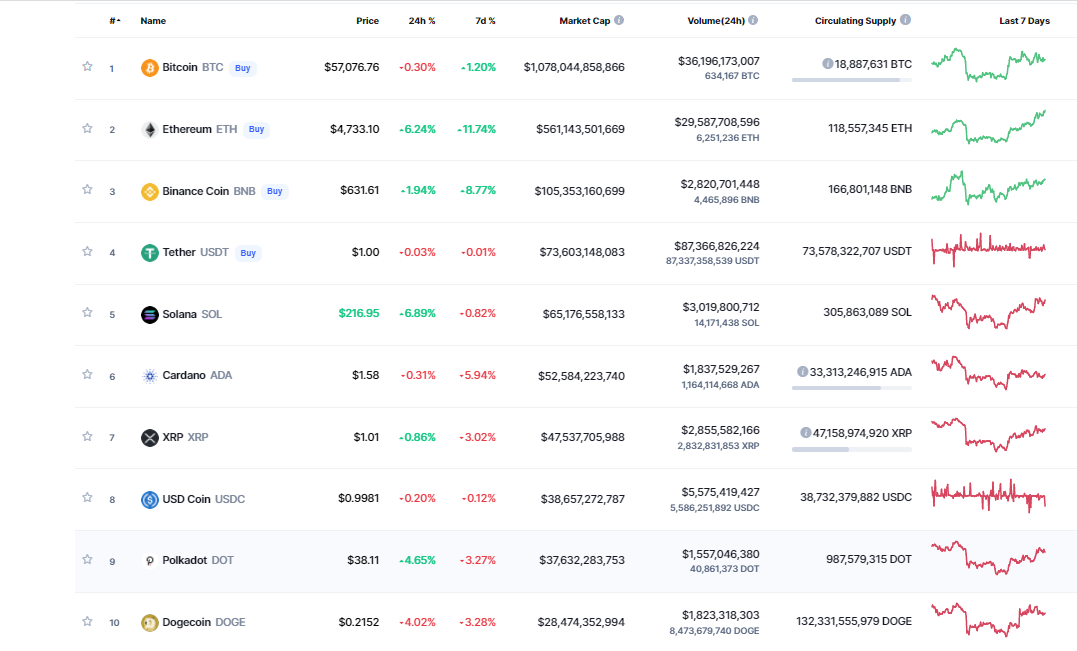Screen dimensions: 1077x651
Task: Sort table by Price column header
Action: pyautogui.click(x=367, y=21)
